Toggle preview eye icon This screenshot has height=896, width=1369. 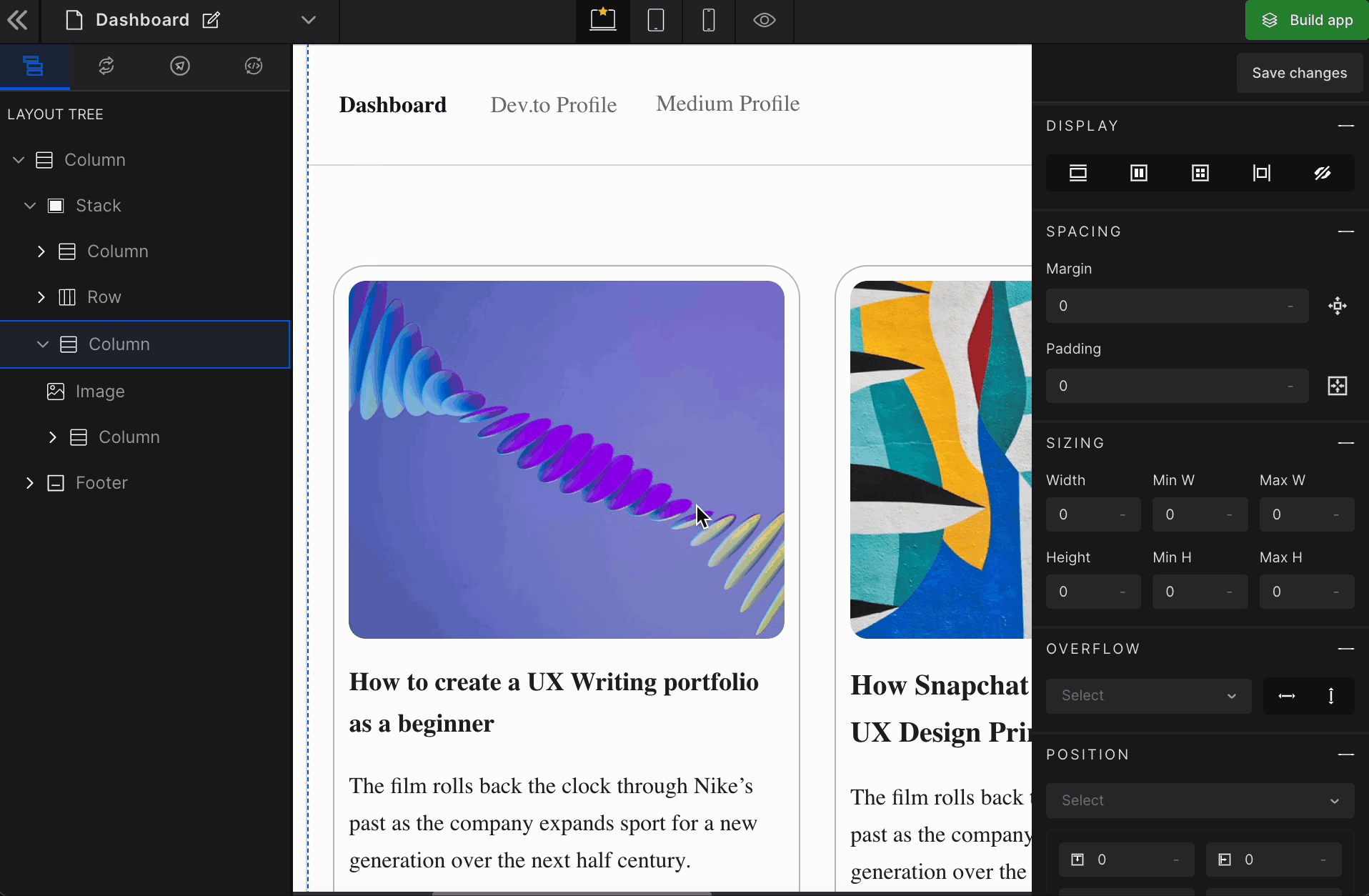point(765,20)
